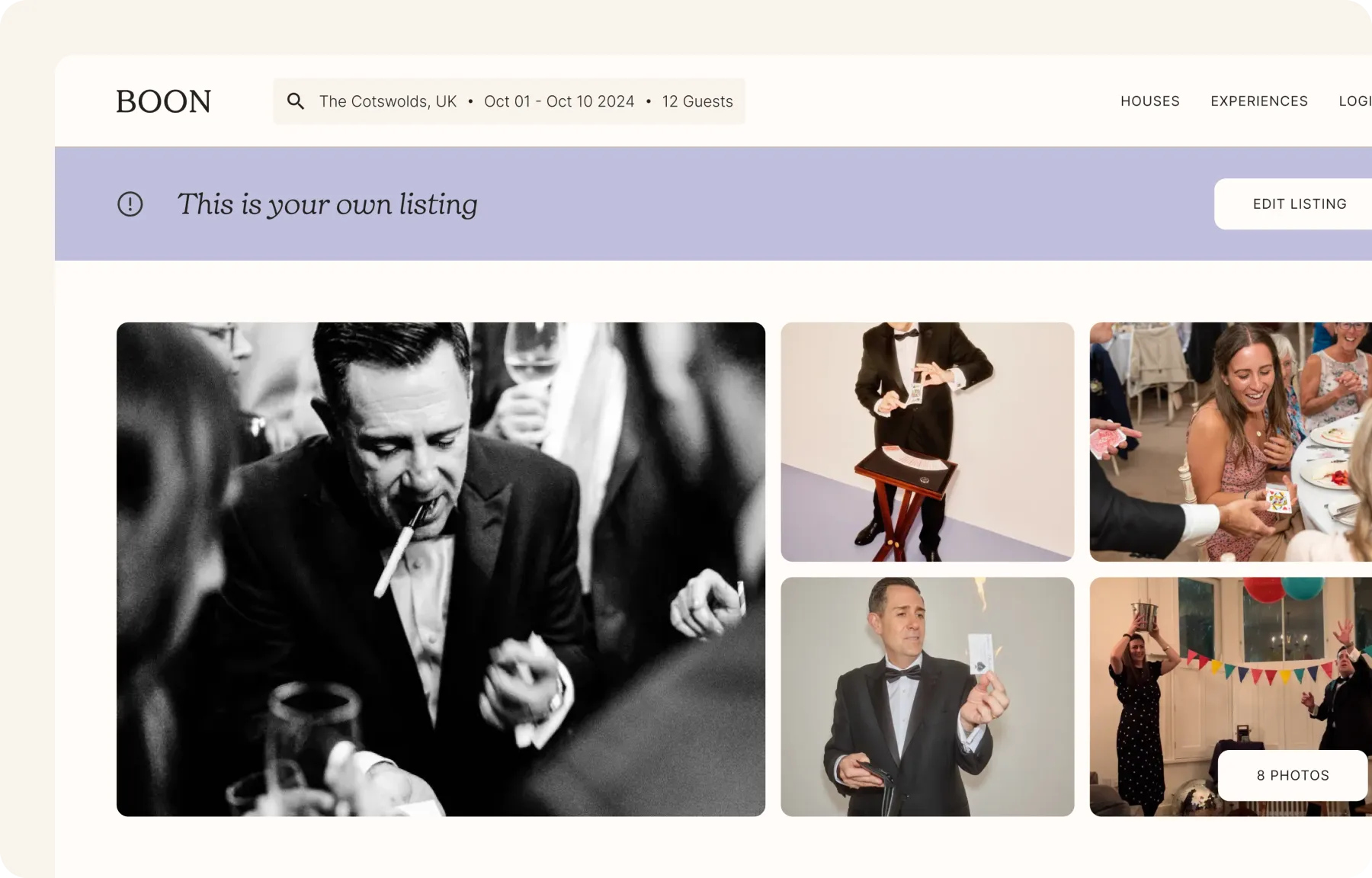The width and height of the screenshot is (1372, 878).
Task: Open the Houses menu item
Action: (1150, 101)
